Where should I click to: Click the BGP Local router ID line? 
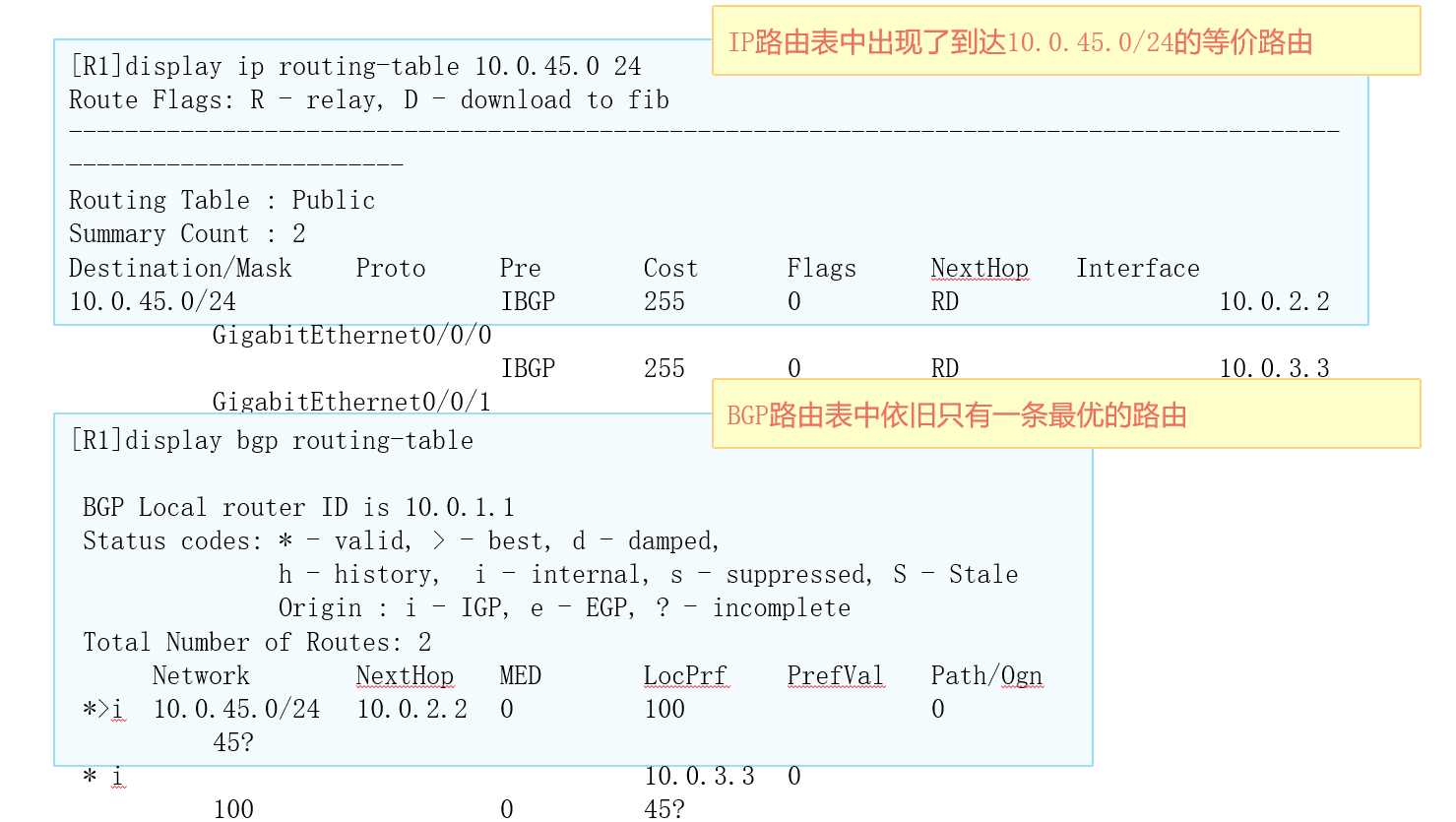298,508
